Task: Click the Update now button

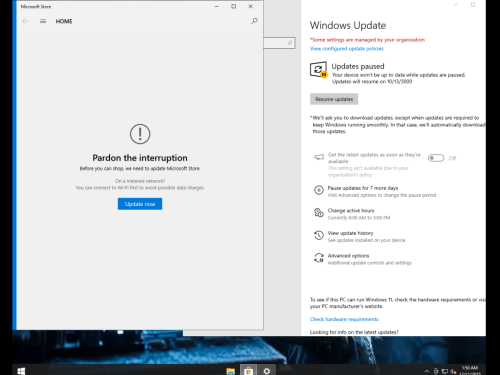Action: (x=140, y=204)
